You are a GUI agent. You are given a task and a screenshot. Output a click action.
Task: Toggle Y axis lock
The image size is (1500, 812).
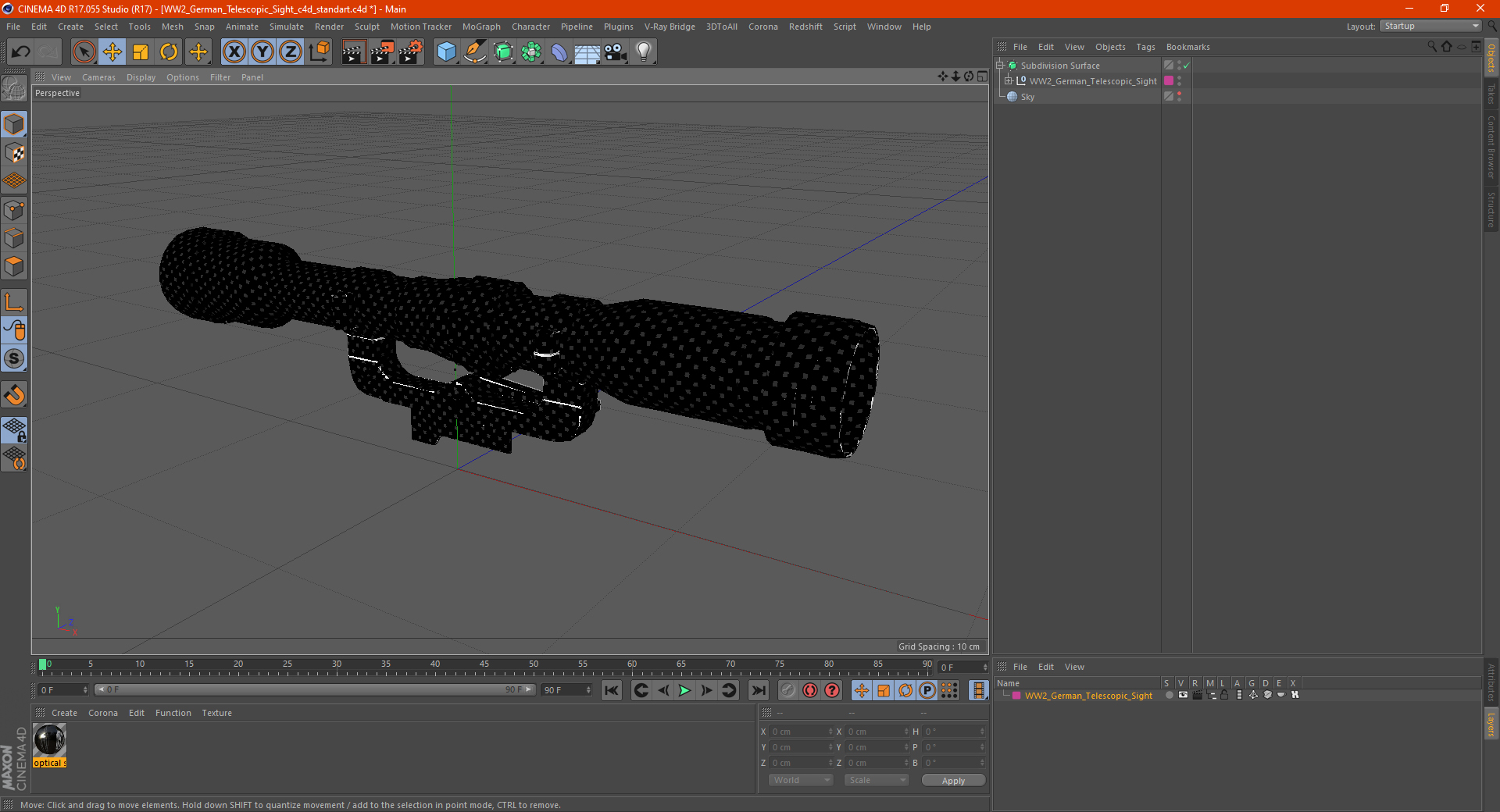click(262, 52)
